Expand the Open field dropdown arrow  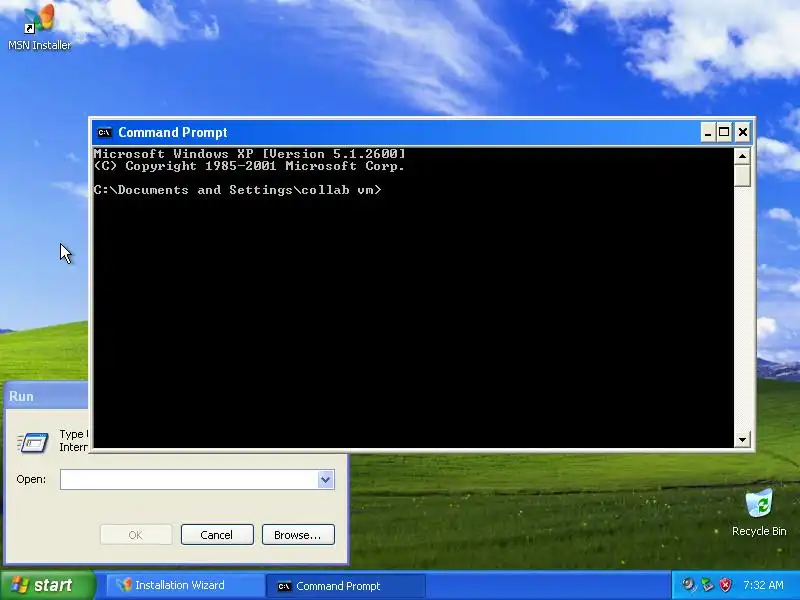coord(326,480)
